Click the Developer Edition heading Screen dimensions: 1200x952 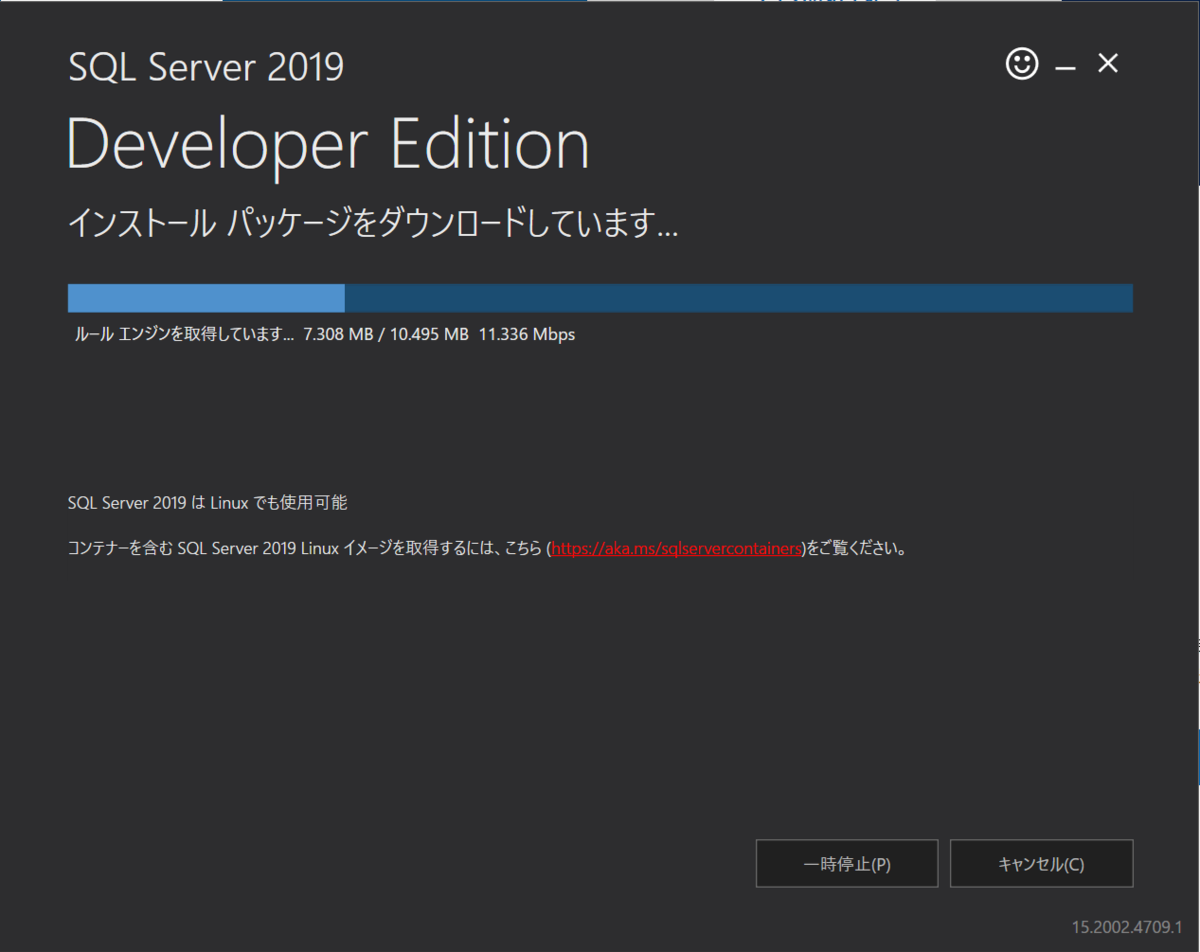(x=328, y=144)
